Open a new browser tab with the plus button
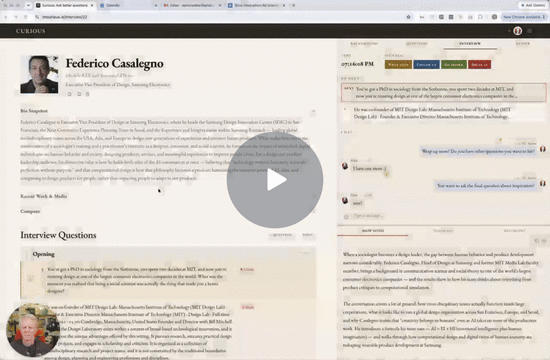 tap(294, 5)
